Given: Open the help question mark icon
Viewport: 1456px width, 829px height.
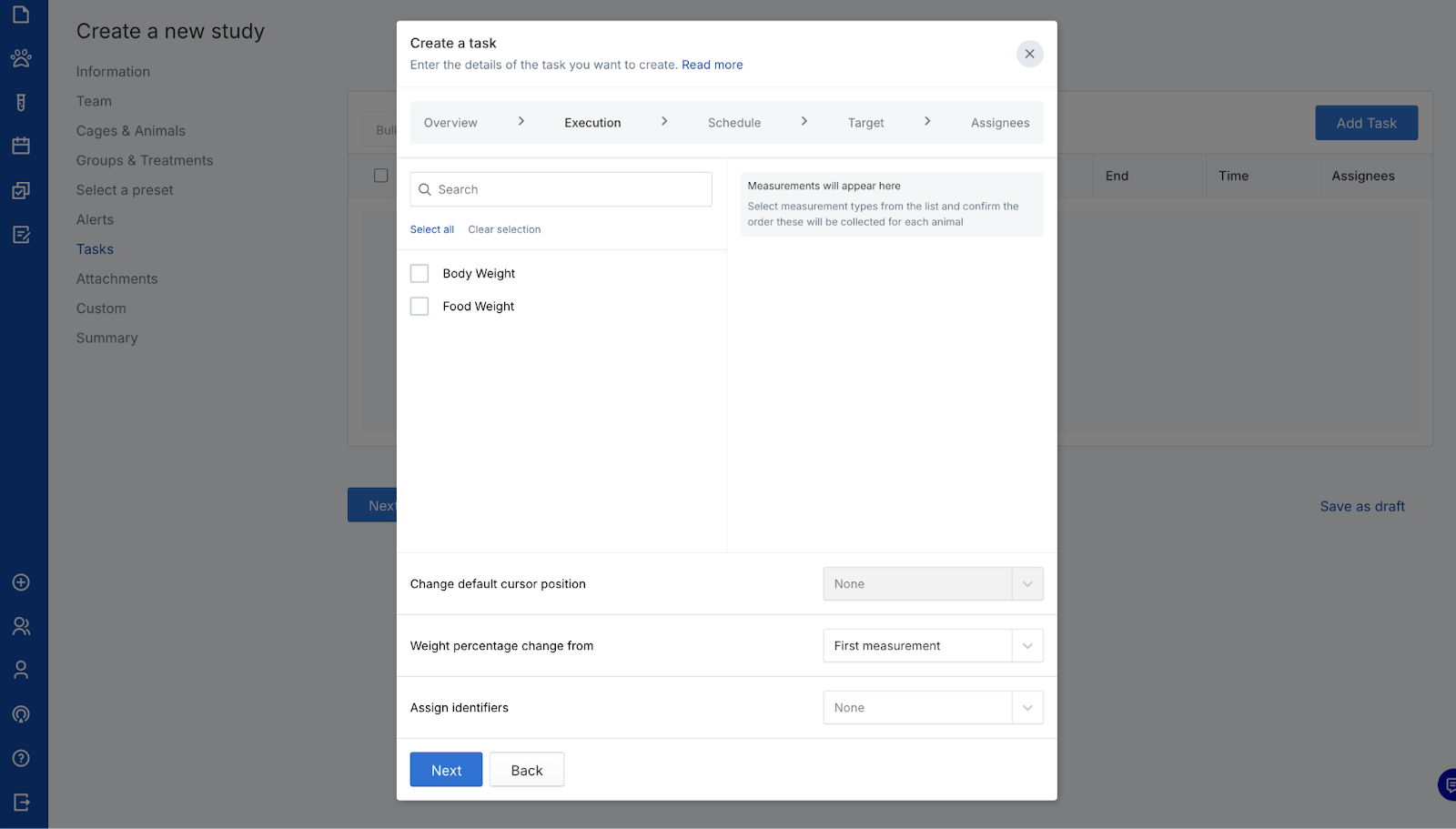Looking at the screenshot, I should coord(21,758).
